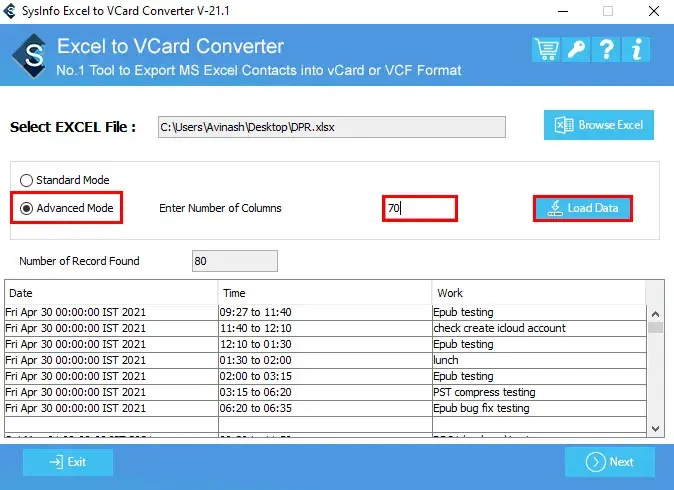
Task: Click the table scrollbar thumb
Action: click(656, 328)
